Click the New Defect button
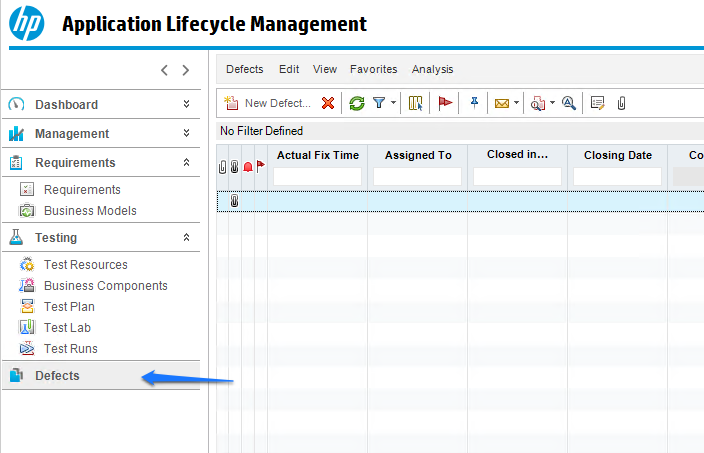This screenshot has height=453, width=704. point(267,103)
